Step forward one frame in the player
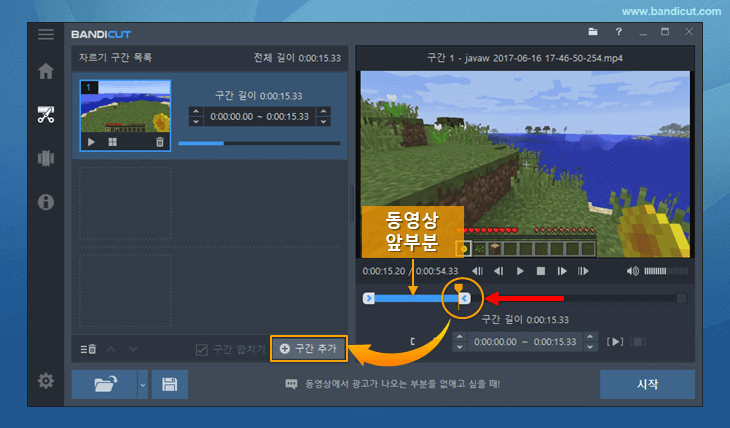 pos(562,271)
